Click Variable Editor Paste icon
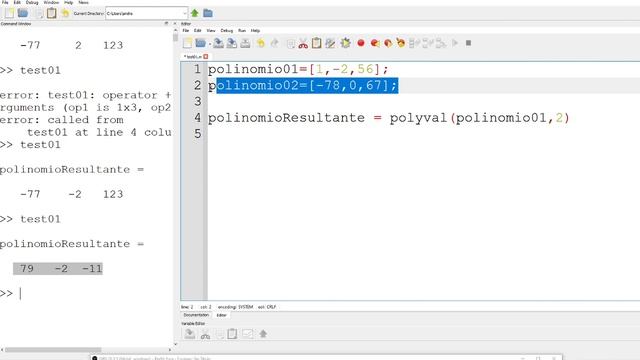 click(x=232, y=334)
